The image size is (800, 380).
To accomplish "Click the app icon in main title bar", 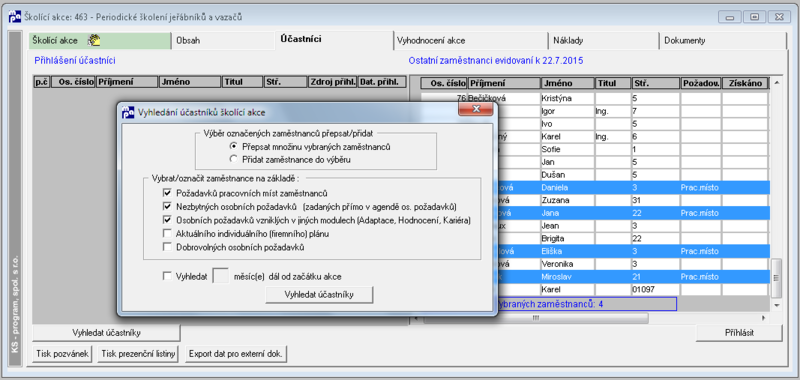I will (15, 17).
